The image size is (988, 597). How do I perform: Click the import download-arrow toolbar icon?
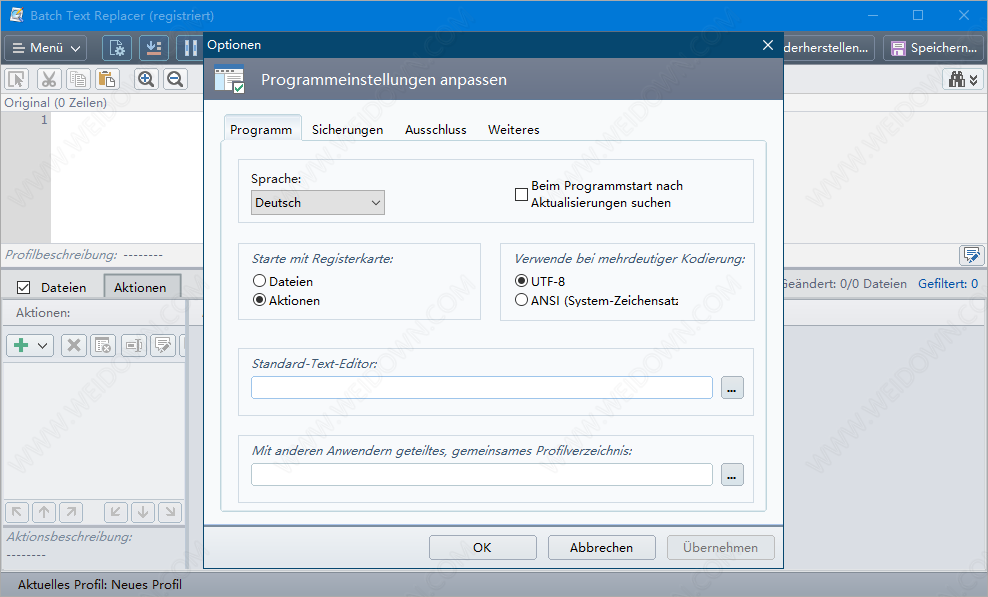pos(153,48)
